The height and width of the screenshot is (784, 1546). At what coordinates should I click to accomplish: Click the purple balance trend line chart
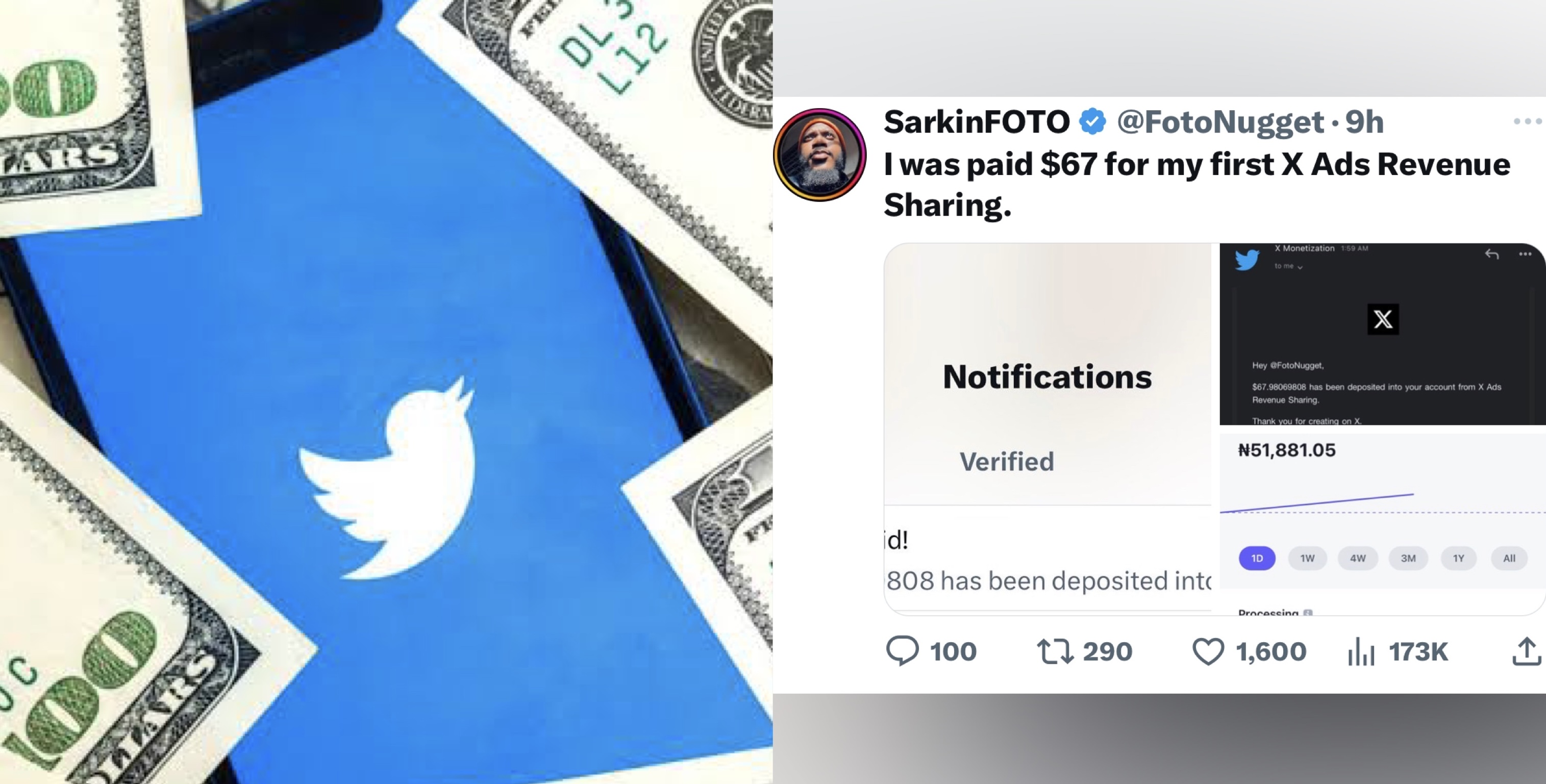point(1317,502)
